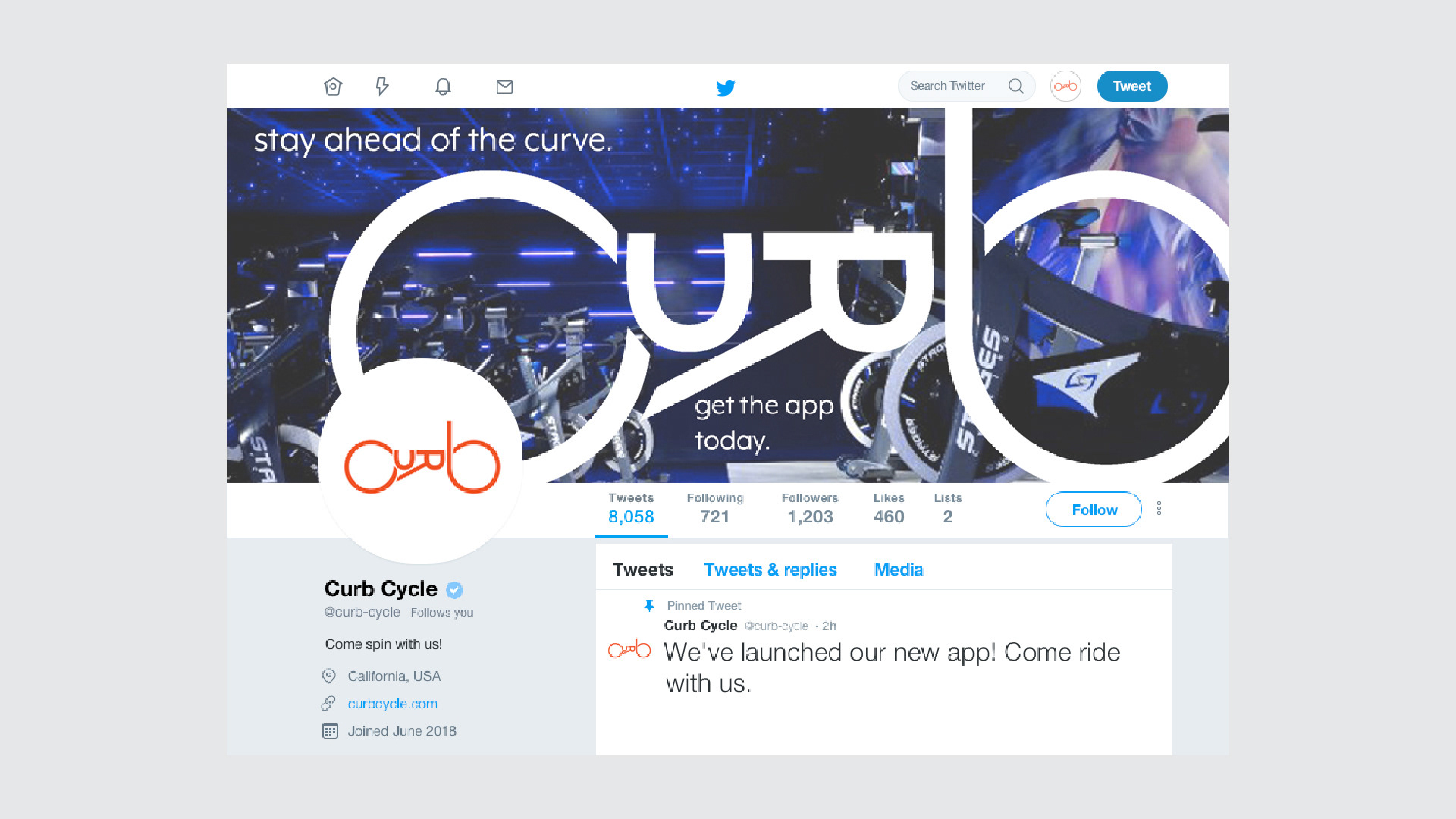Switch to Tweets & replies tab

tap(770, 570)
